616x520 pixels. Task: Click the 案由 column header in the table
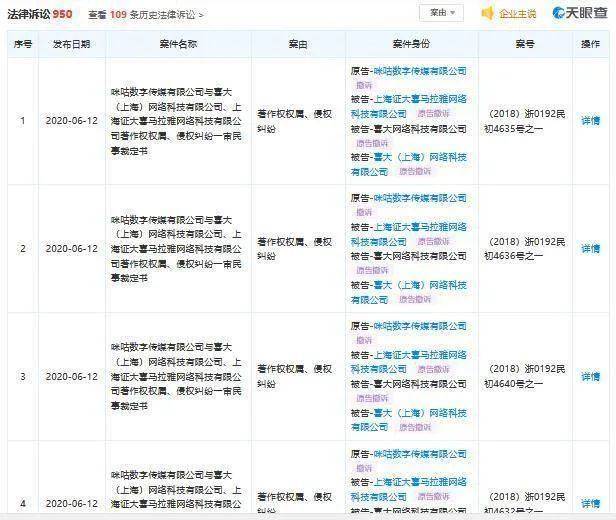tap(298, 44)
